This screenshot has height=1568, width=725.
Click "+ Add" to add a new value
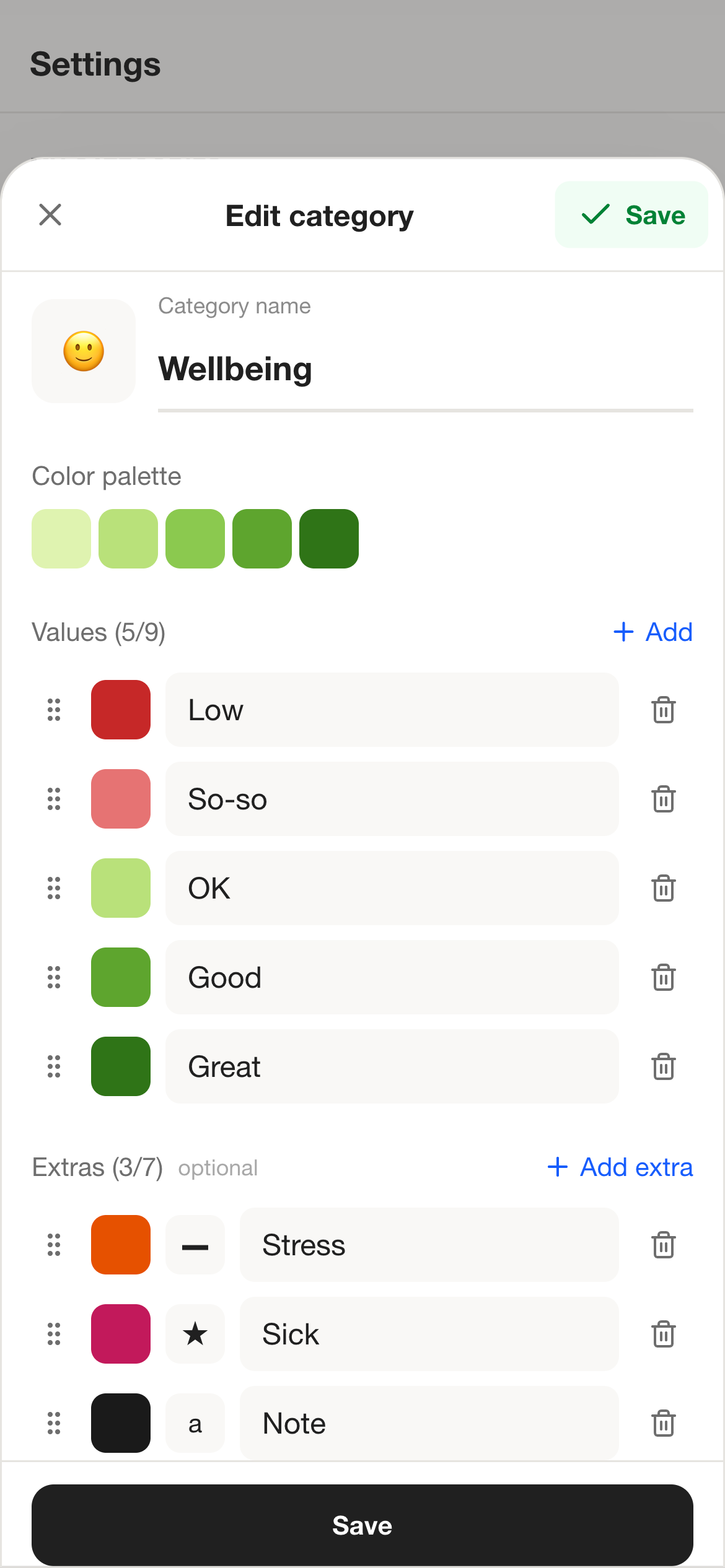pyautogui.click(x=652, y=632)
